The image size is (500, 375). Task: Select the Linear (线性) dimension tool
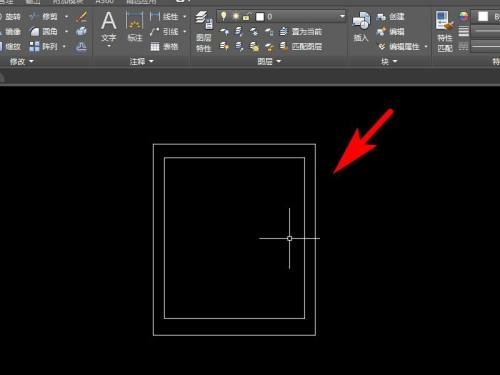coord(165,16)
